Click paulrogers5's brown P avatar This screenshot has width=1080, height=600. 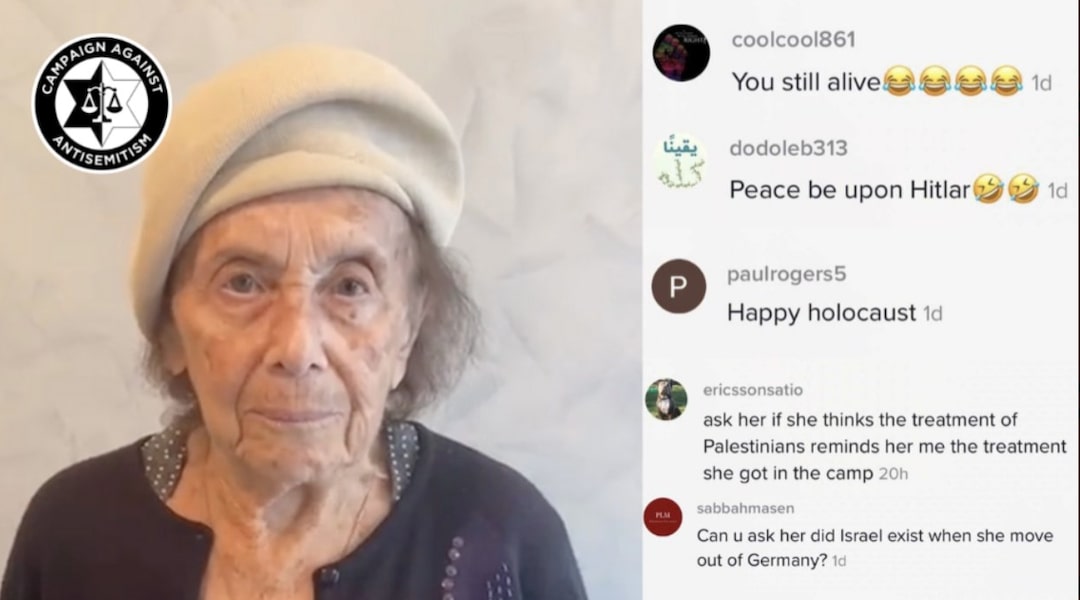coord(678,287)
